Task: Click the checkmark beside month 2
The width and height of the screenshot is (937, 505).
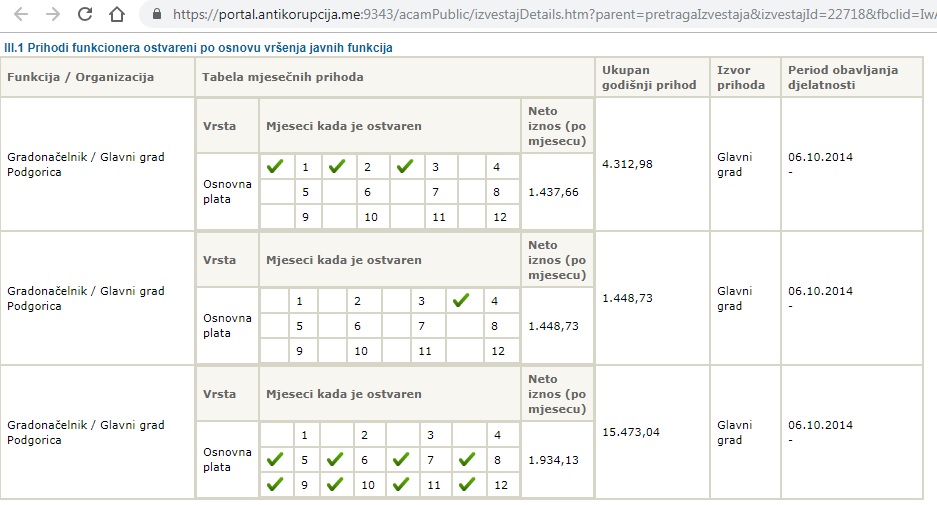Action: click(x=338, y=166)
